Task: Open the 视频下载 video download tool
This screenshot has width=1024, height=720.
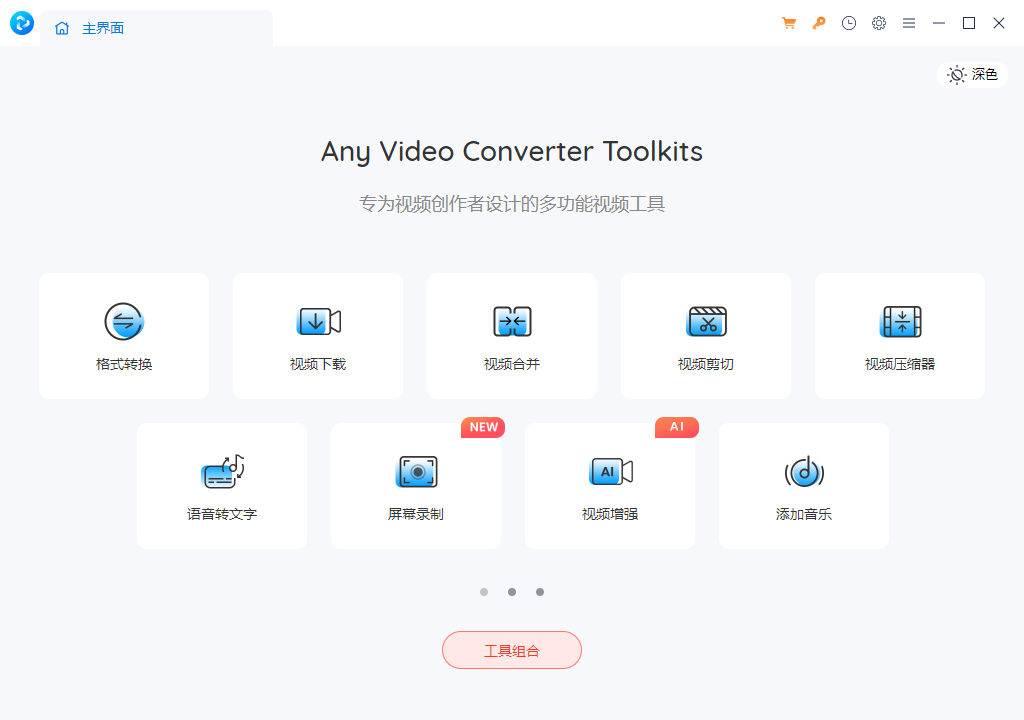Action: pyautogui.click(x=318, y=336)
